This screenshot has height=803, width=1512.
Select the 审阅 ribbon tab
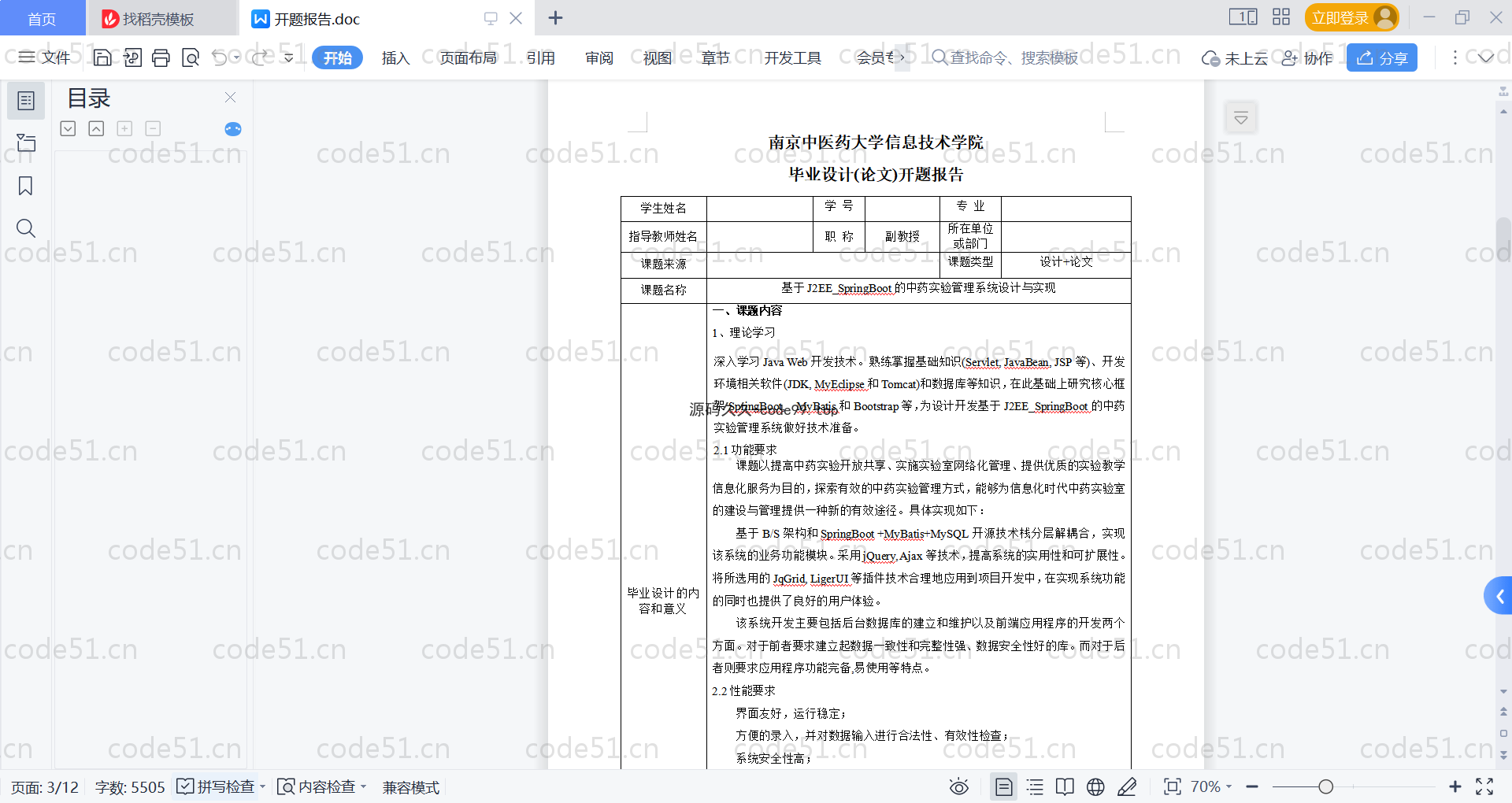pos(599,57)
